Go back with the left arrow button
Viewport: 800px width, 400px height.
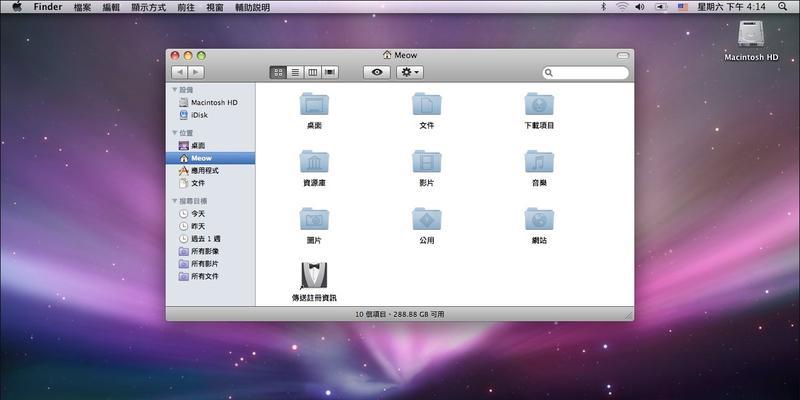coord(179,72)
